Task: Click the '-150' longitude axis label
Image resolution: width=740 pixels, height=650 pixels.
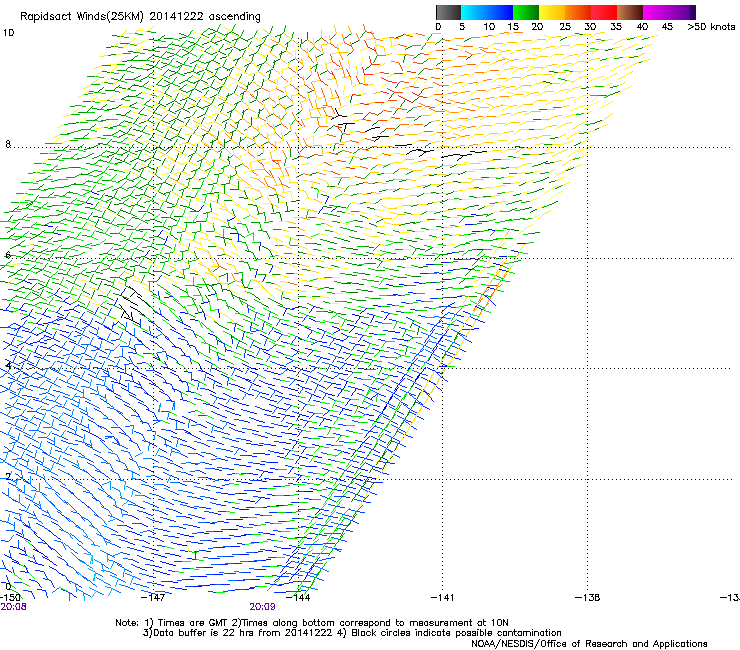Action: 10,597
